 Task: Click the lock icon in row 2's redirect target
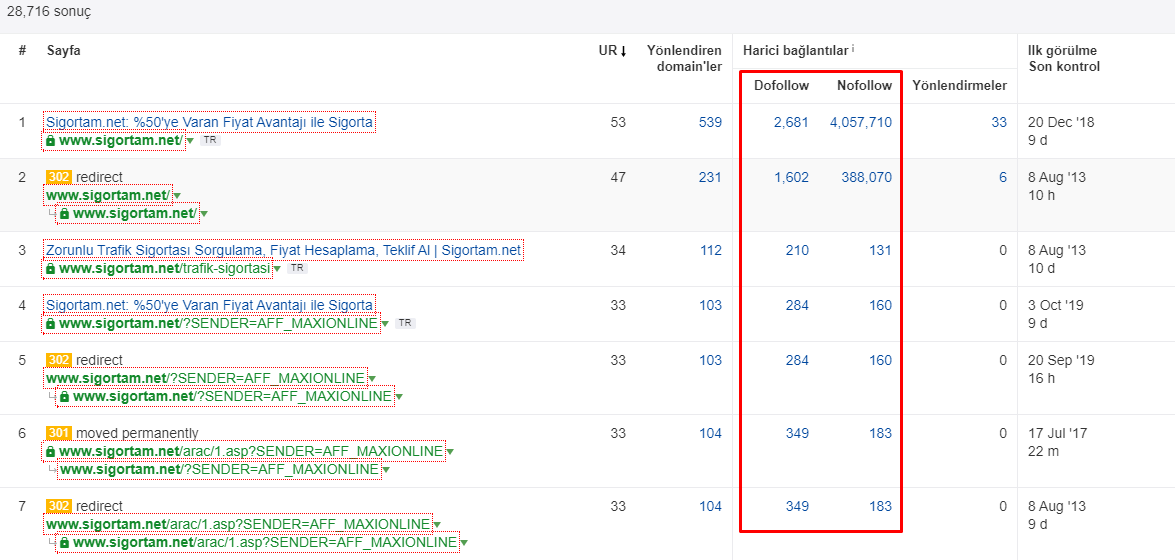coord(64,214)
